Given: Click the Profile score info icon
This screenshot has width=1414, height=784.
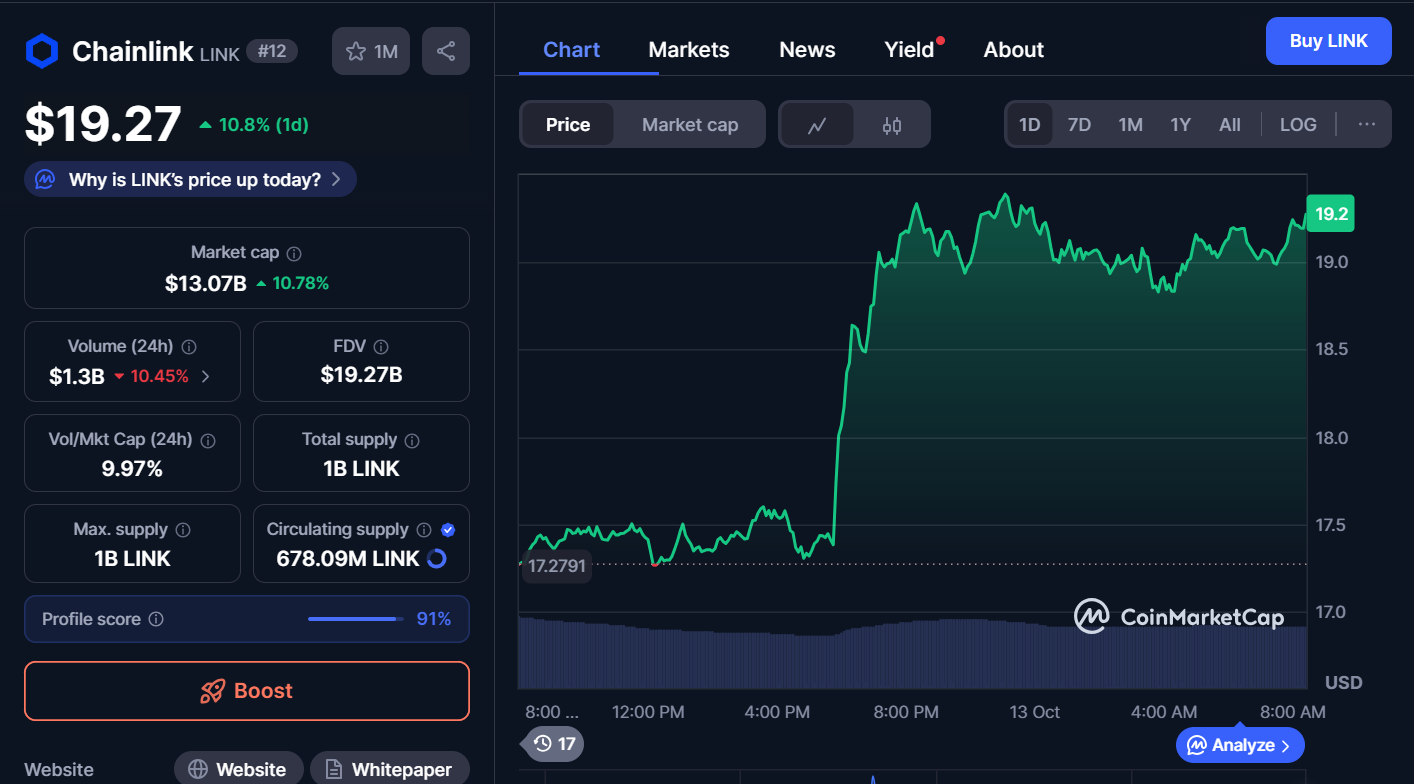Looking at the screenshot, I should point(156,620).
